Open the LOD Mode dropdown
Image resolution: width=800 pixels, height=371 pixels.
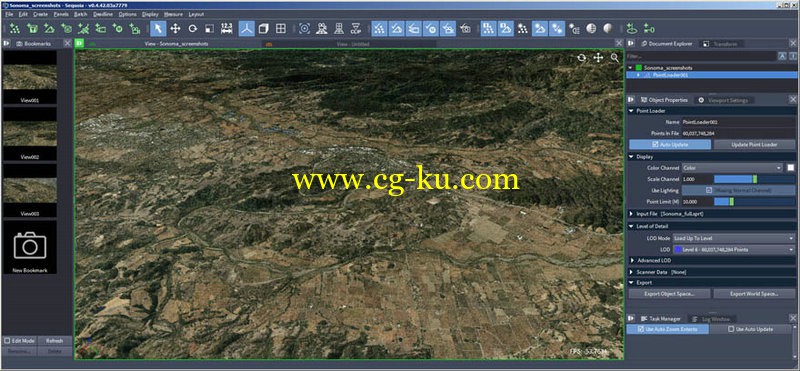(733, 238)
